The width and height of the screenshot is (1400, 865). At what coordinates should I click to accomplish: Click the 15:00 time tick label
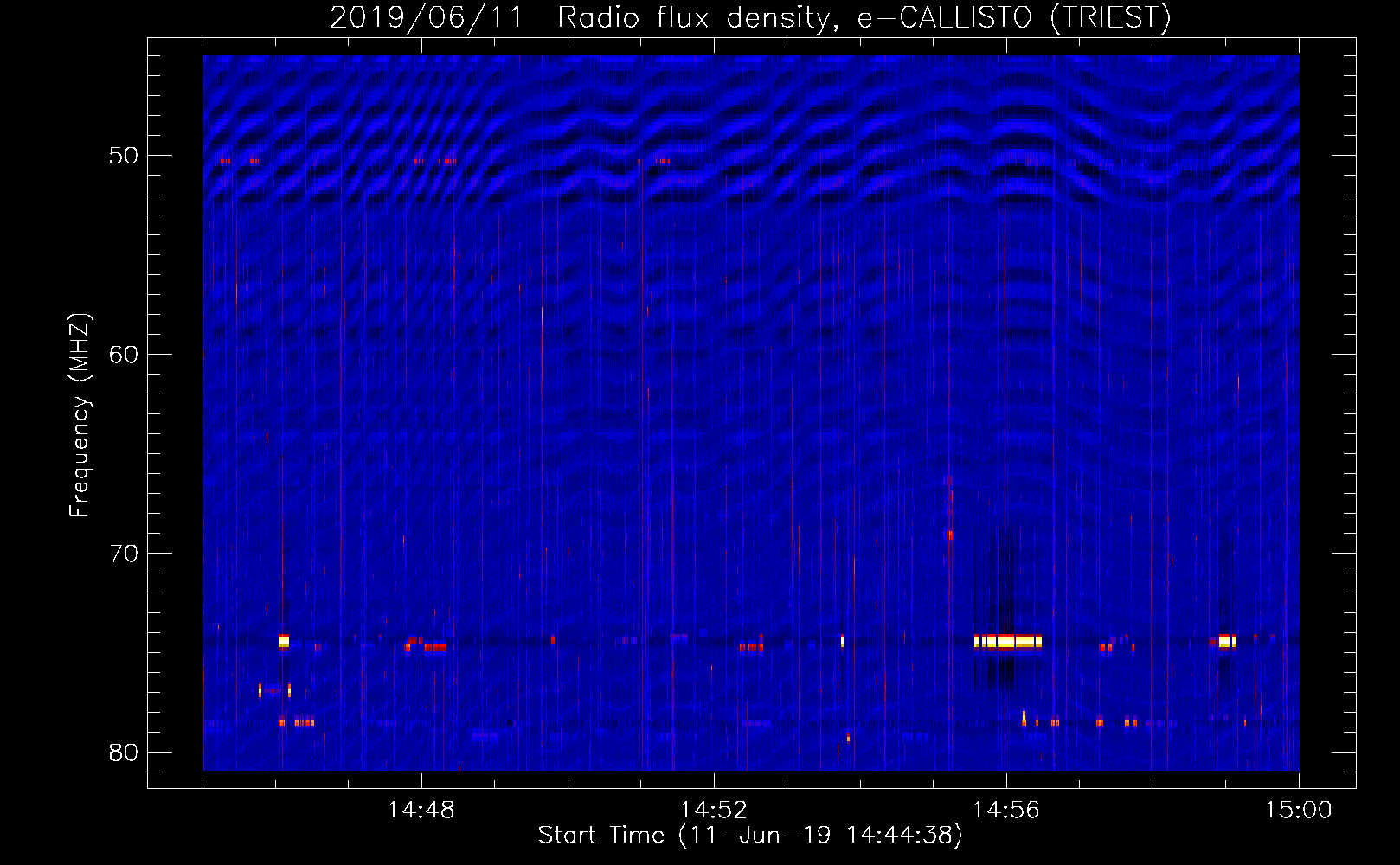(x=1298, y=811)
